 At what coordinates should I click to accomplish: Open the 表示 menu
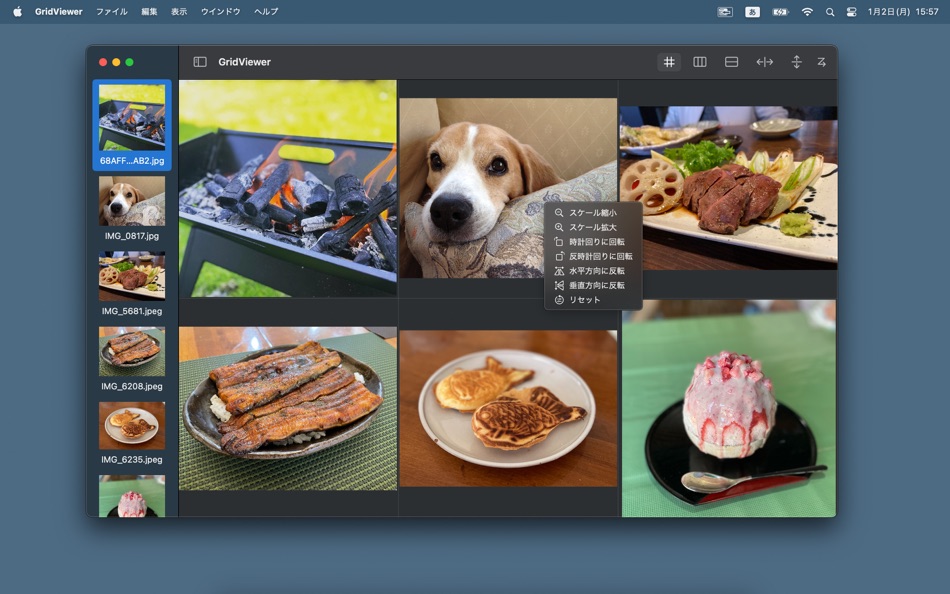[x=179, y=12]
